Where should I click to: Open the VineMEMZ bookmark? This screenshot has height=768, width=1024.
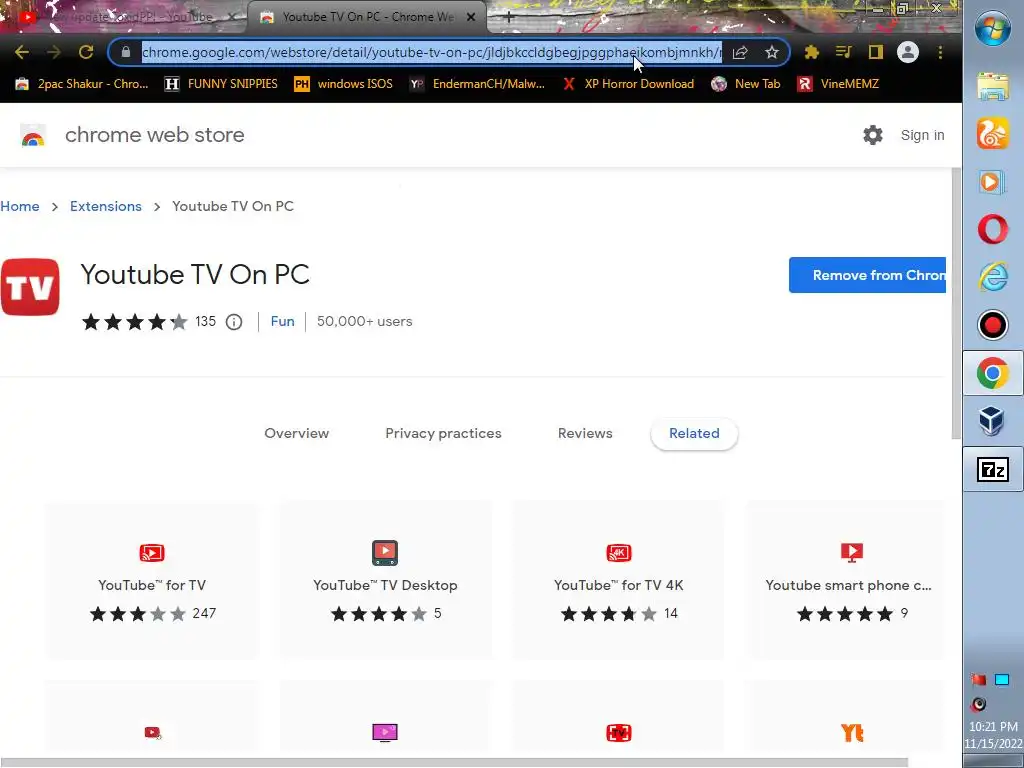click(x=838, y=84)
